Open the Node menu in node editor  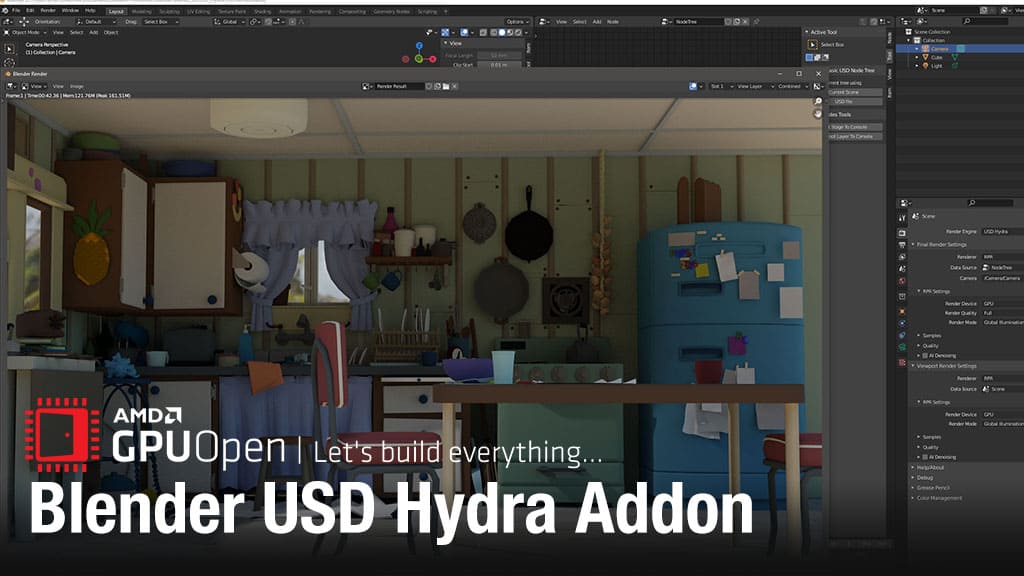click(613, 22)
